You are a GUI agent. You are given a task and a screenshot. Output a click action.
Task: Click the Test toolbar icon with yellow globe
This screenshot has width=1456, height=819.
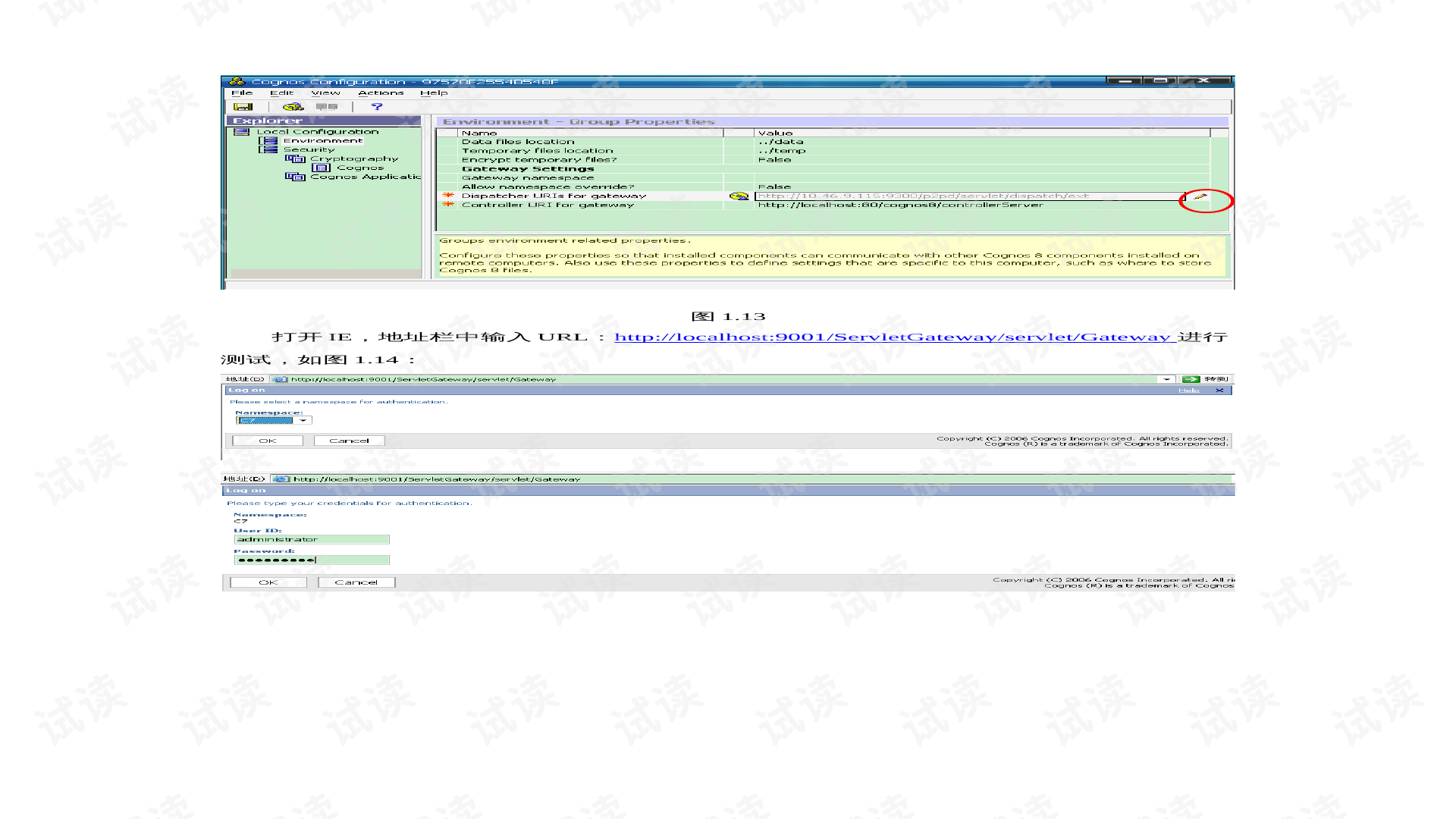pyautogui.click(x=293, y=107)
